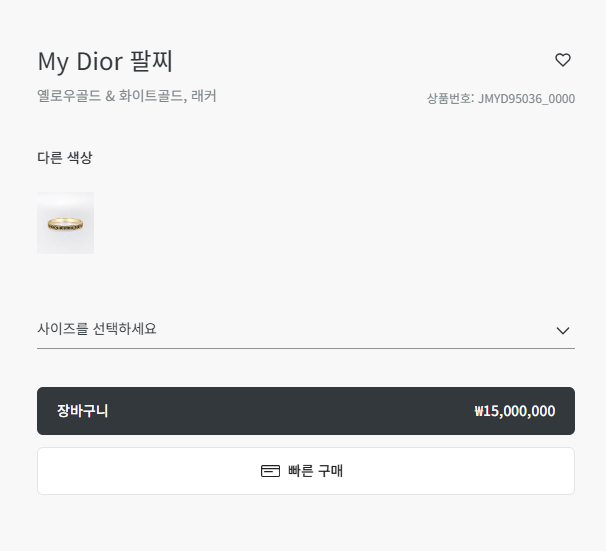Click the 화이트골드 material text
This screenshot has width=606, height=551.
[150, 97]
